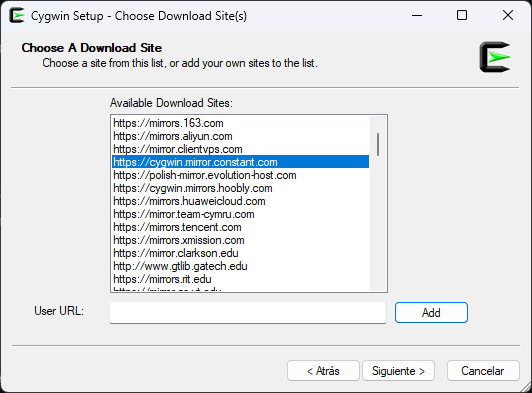Focus the User URL text field
Screen dimensions: 532x393
[248, 313]
